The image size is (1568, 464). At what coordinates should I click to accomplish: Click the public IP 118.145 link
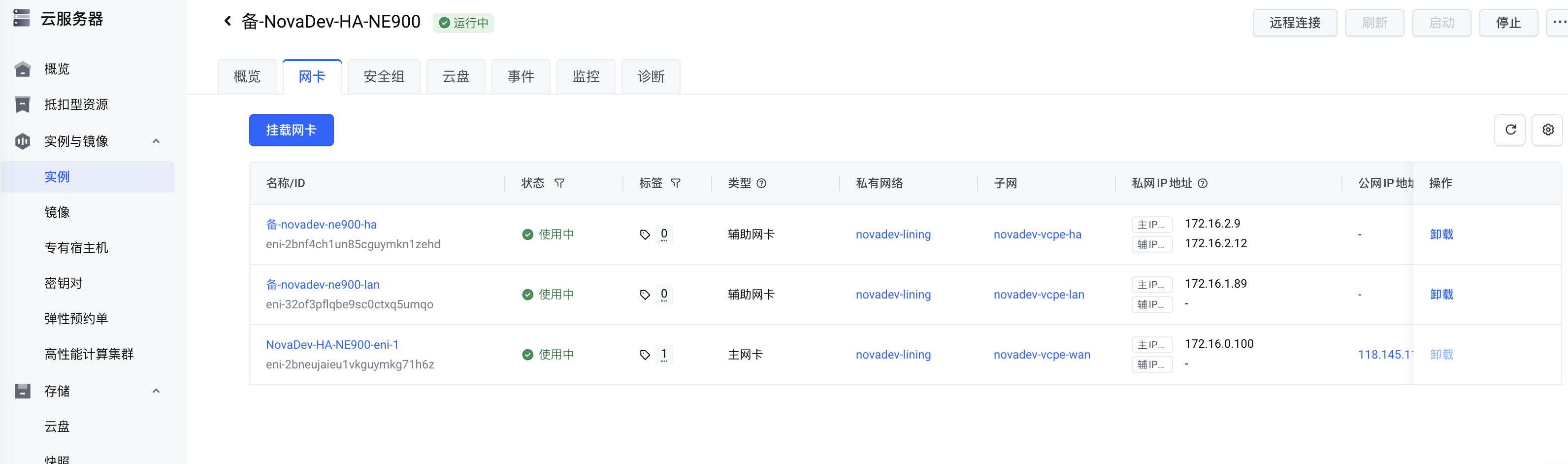point(1385,355)
